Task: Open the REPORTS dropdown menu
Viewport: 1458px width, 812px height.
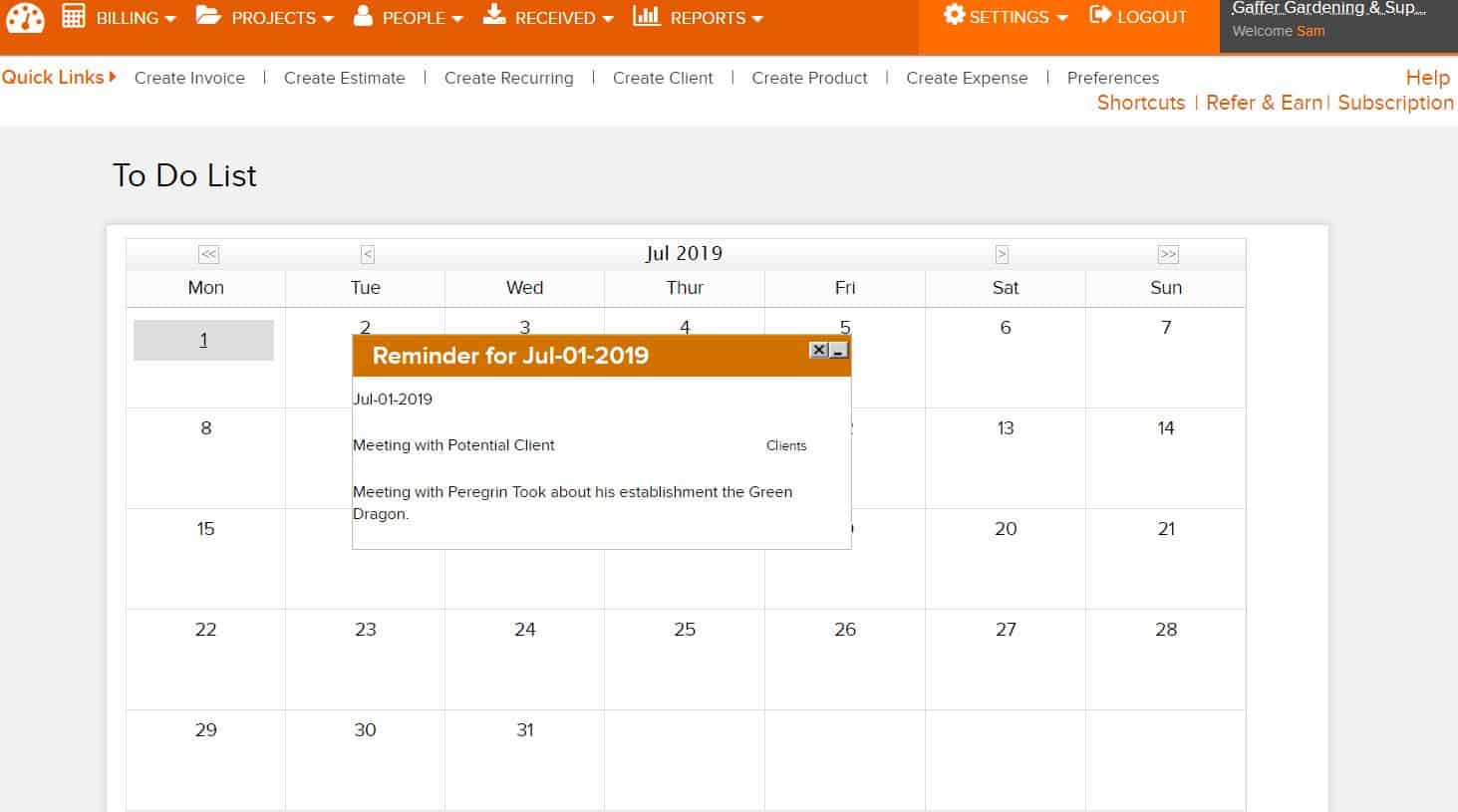Action: tap(698, 17)
